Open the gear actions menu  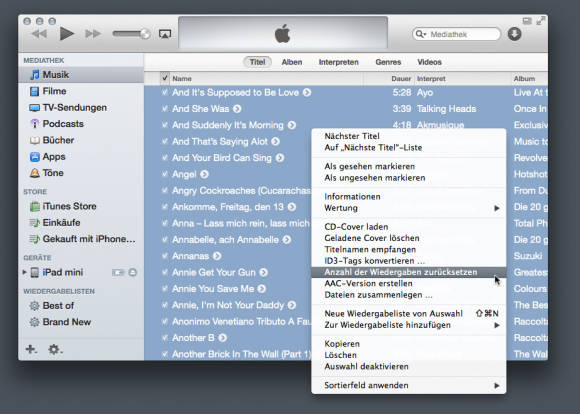click(x=55, y=349)
